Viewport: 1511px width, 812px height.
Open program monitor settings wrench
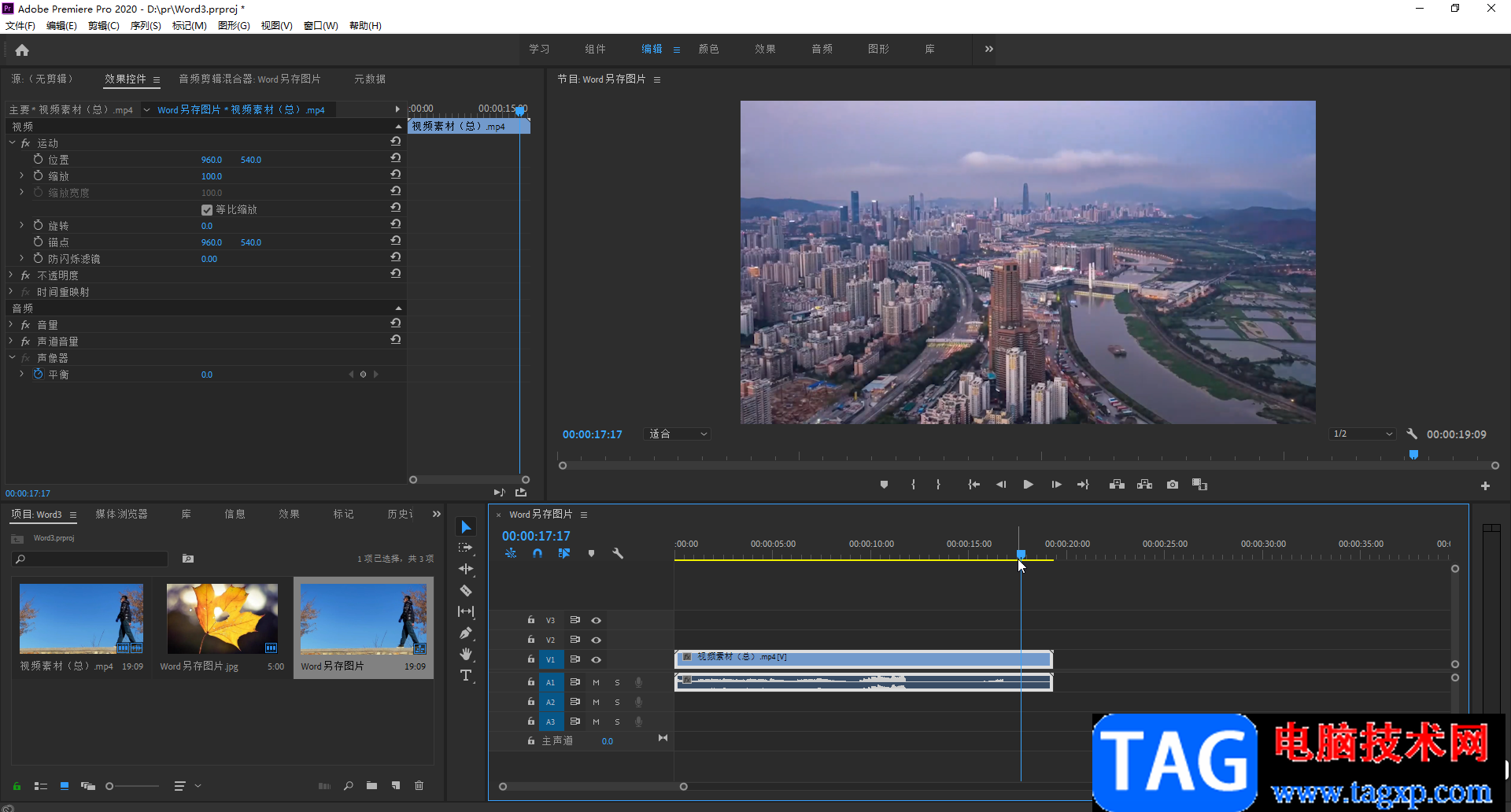click(1412, 434)
